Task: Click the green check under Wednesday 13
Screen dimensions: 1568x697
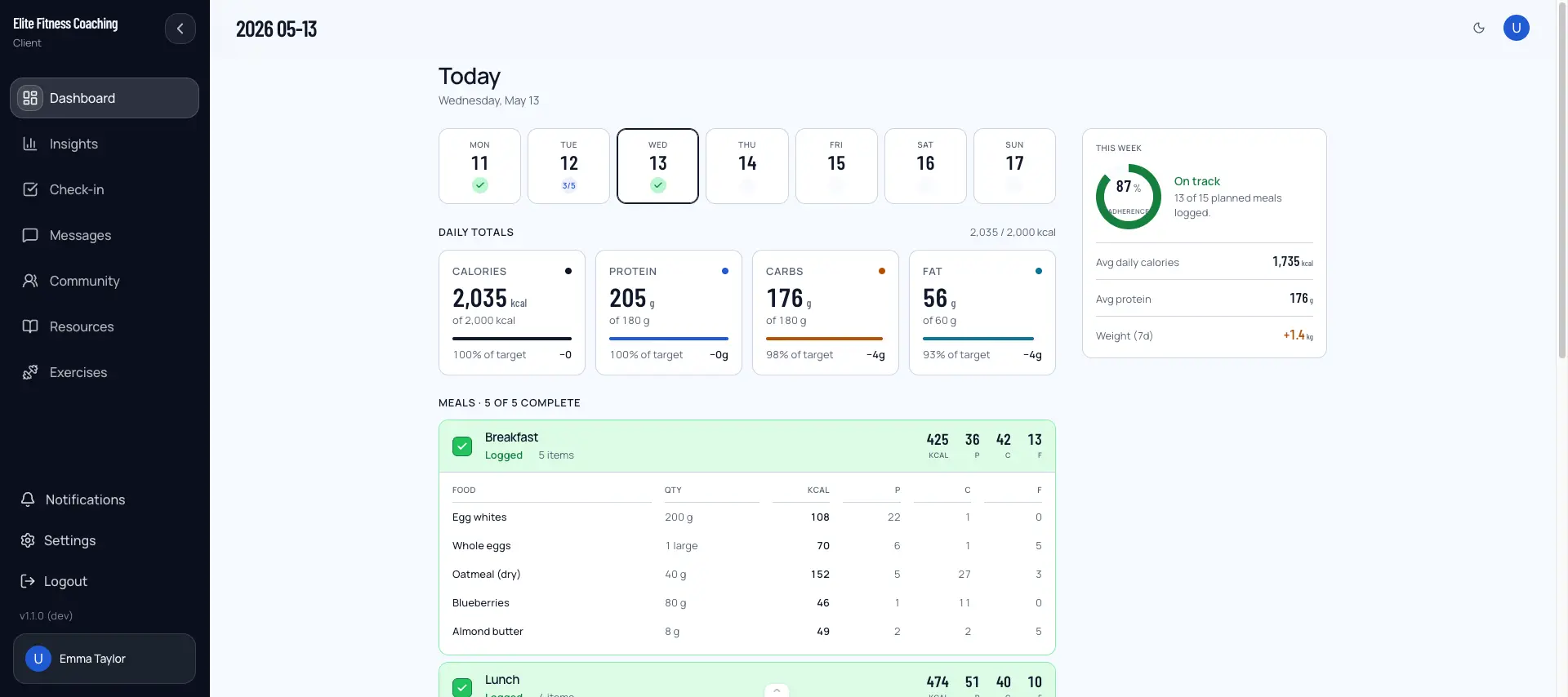Action: (658, 185)
